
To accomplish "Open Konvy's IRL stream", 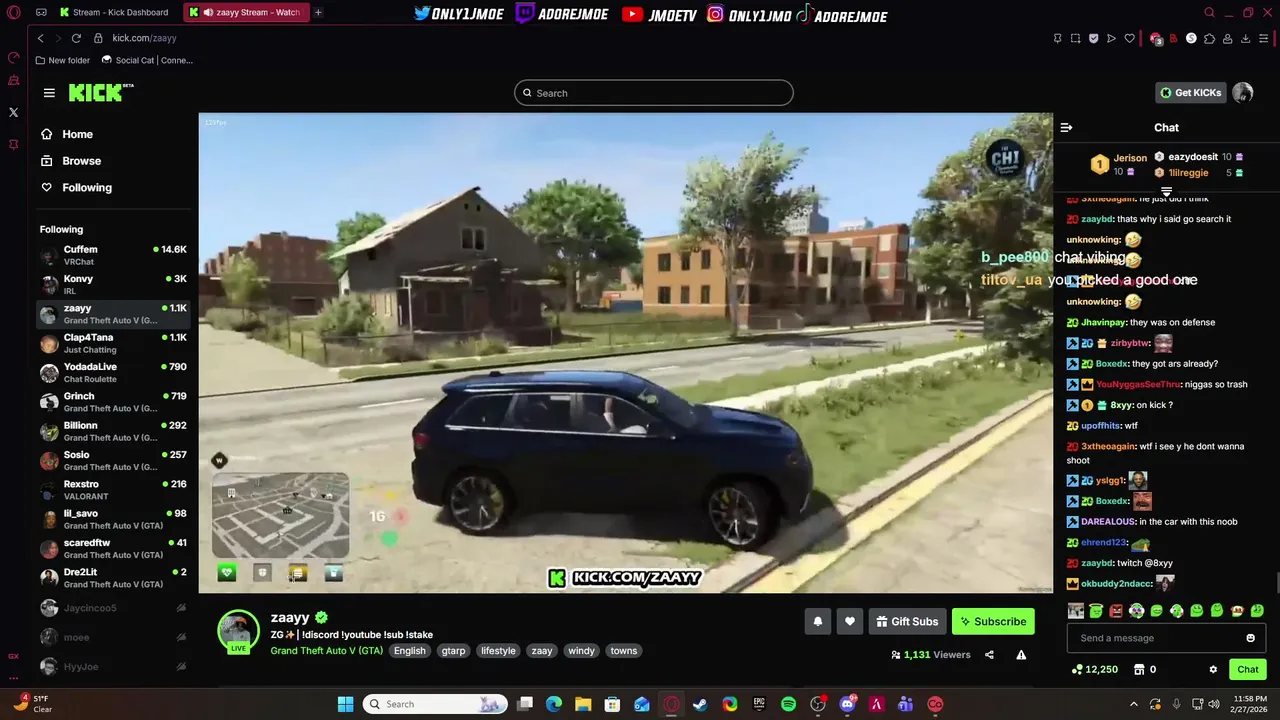I will 113,285.
